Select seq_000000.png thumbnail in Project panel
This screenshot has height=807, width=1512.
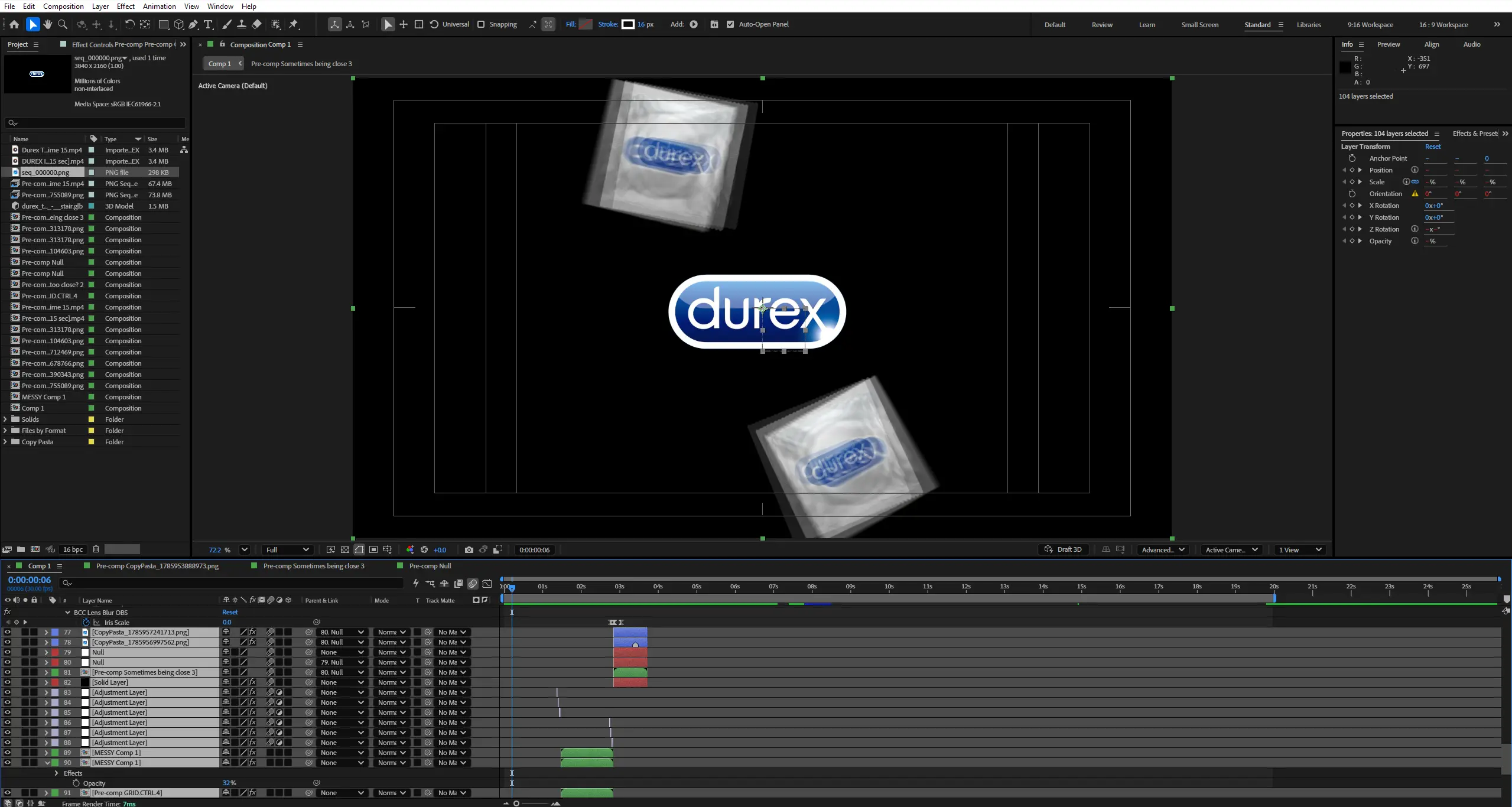(x=37, y=74)
